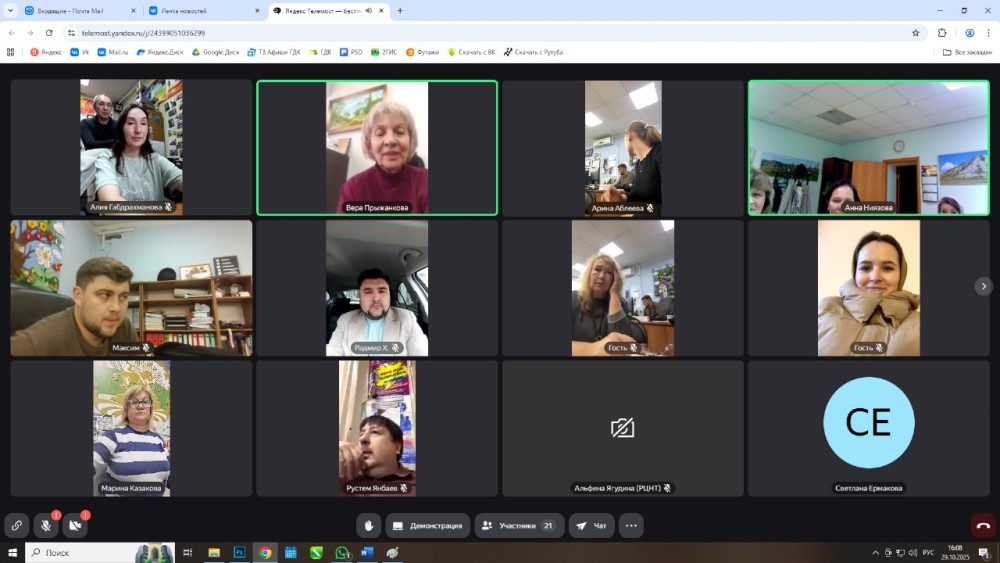
Task: Unmute the microphone in the call
Action: 46,525
